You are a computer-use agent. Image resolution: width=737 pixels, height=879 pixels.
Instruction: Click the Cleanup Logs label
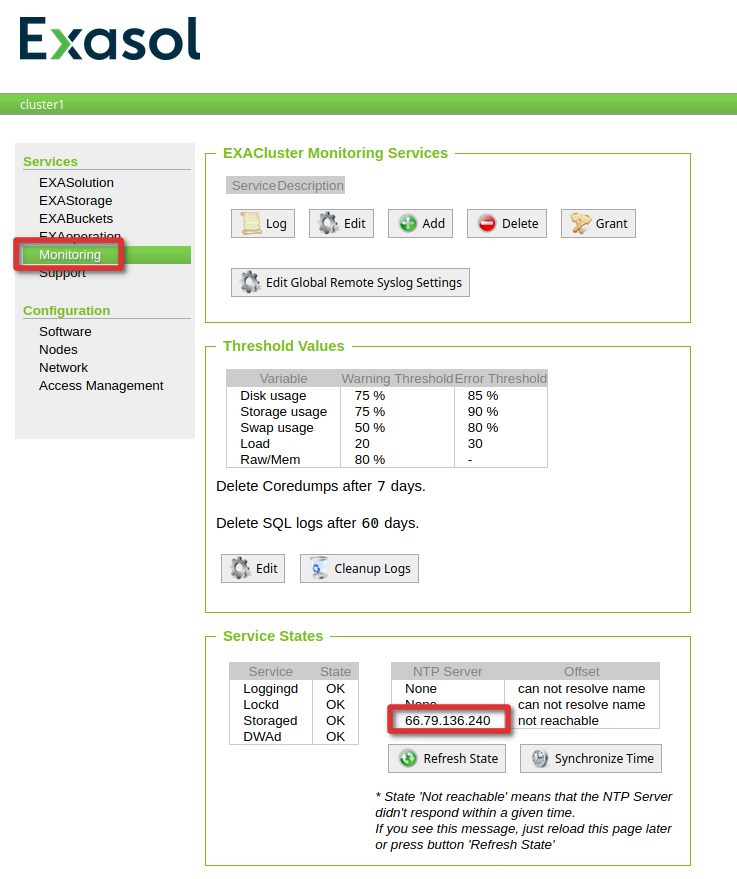[372, 568]
